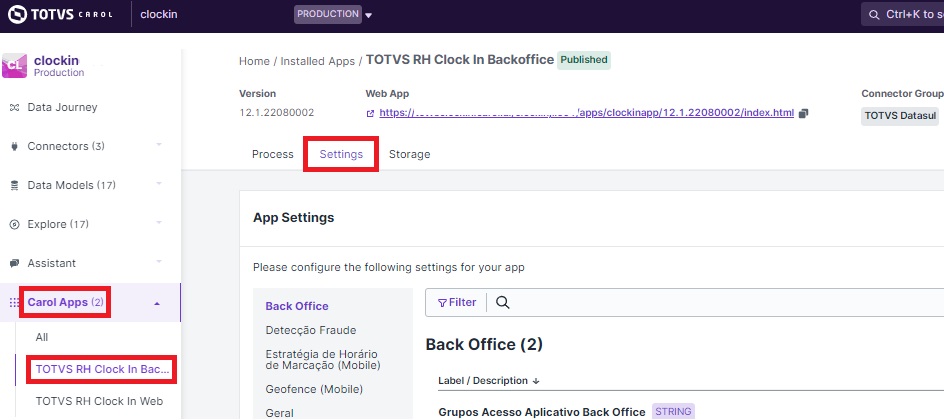
Task: Click the Filter button
Action: coord(457,302)
